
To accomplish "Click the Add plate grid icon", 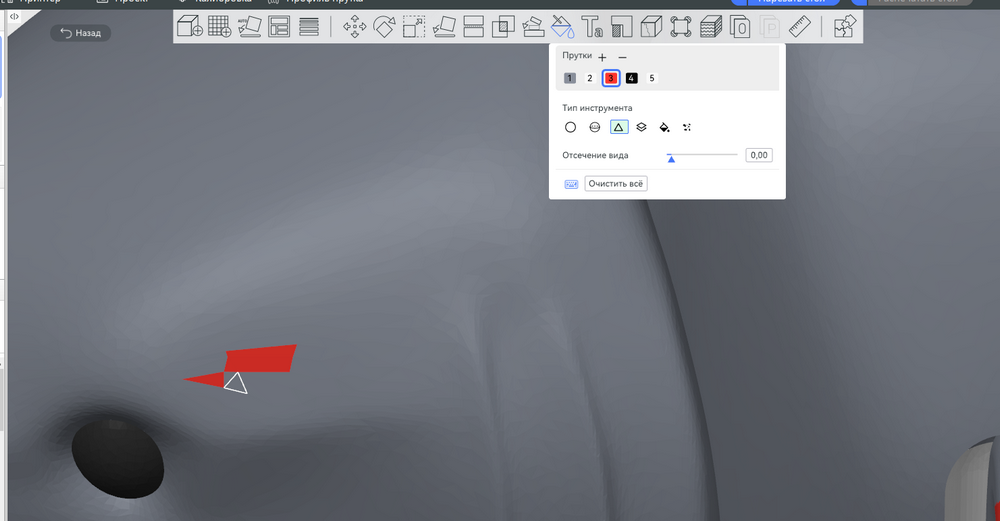I will 219,27.
